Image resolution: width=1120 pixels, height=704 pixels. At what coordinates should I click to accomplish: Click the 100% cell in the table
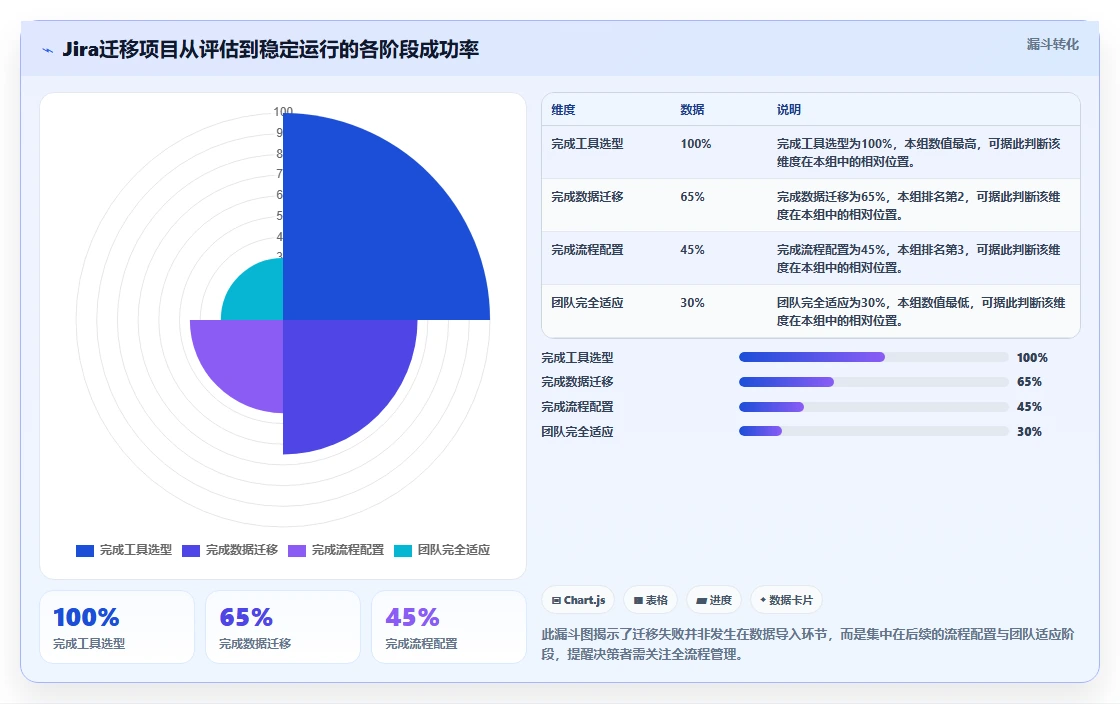pyautogui.click(x=696, y=144)
